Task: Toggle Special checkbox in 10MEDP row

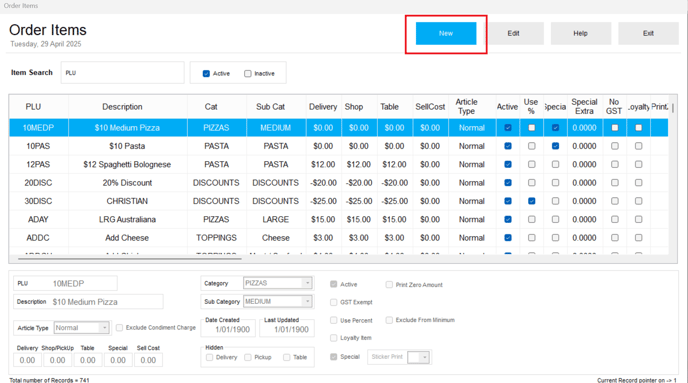Action: coord(555,128)
